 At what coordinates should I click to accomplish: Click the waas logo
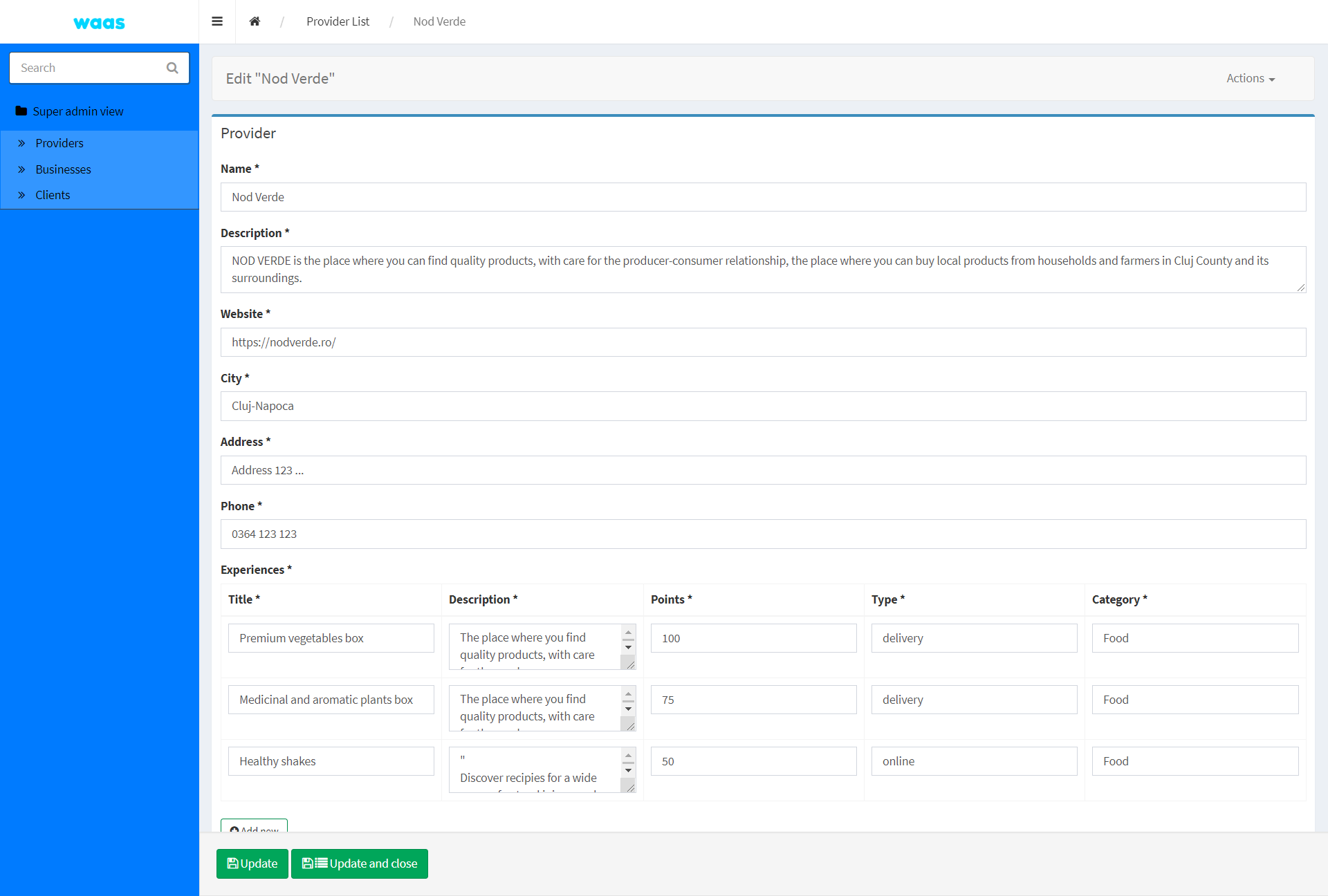point(99,23)
